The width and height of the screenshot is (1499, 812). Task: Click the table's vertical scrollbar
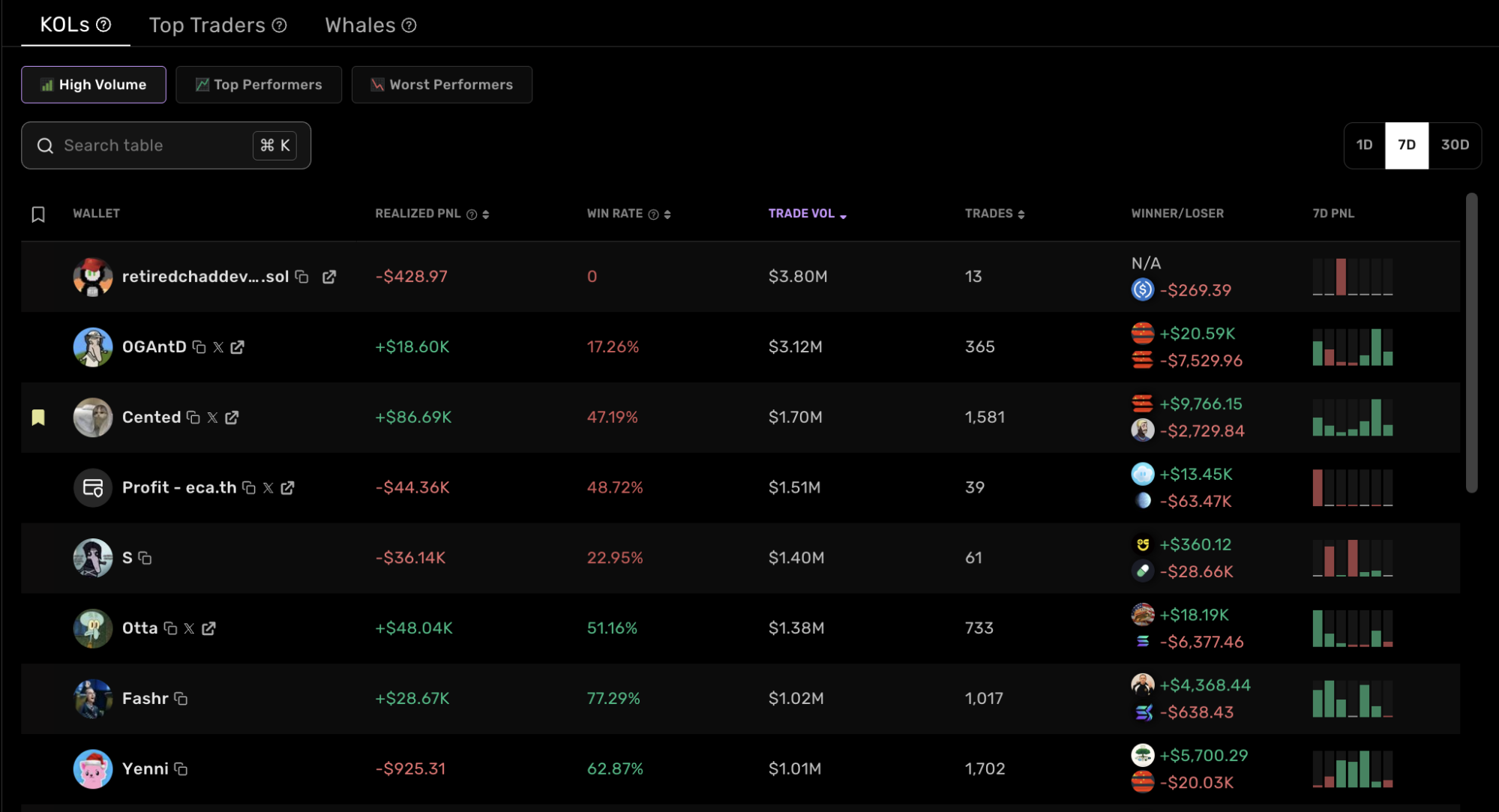click(1471, 343)
